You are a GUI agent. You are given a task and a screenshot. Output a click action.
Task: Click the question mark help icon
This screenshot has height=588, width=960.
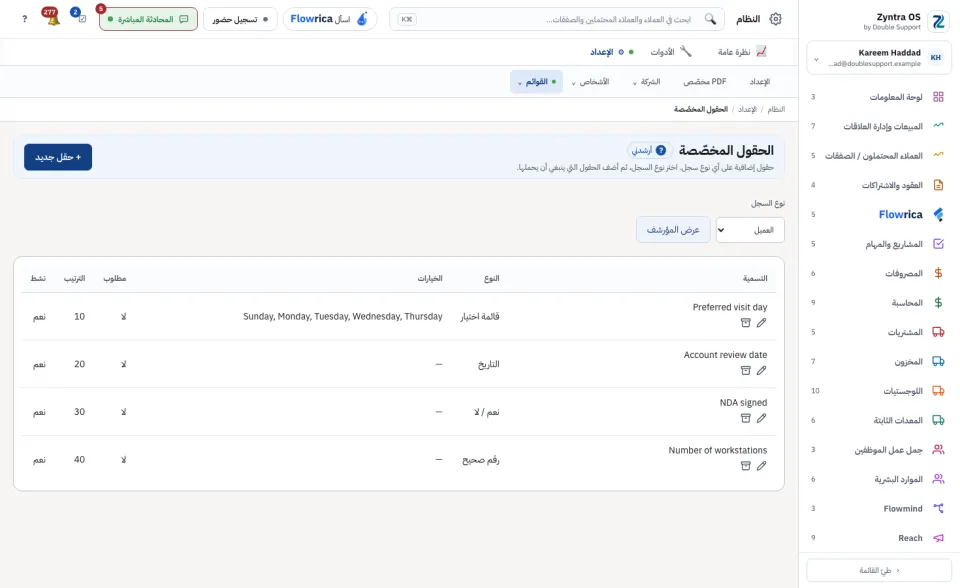coord(24,19)
